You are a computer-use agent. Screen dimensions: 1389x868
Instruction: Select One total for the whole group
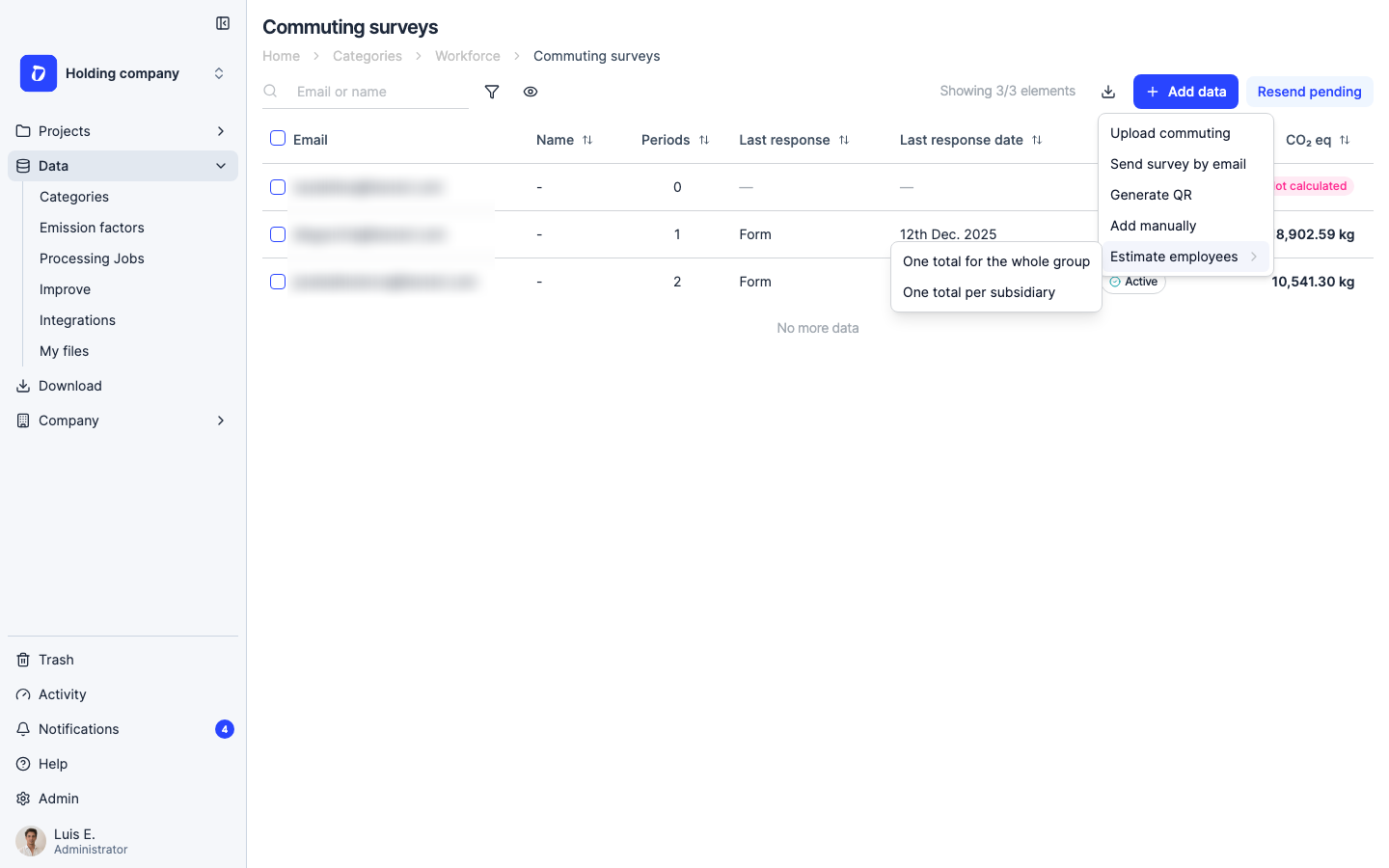[x=996, y=261]
